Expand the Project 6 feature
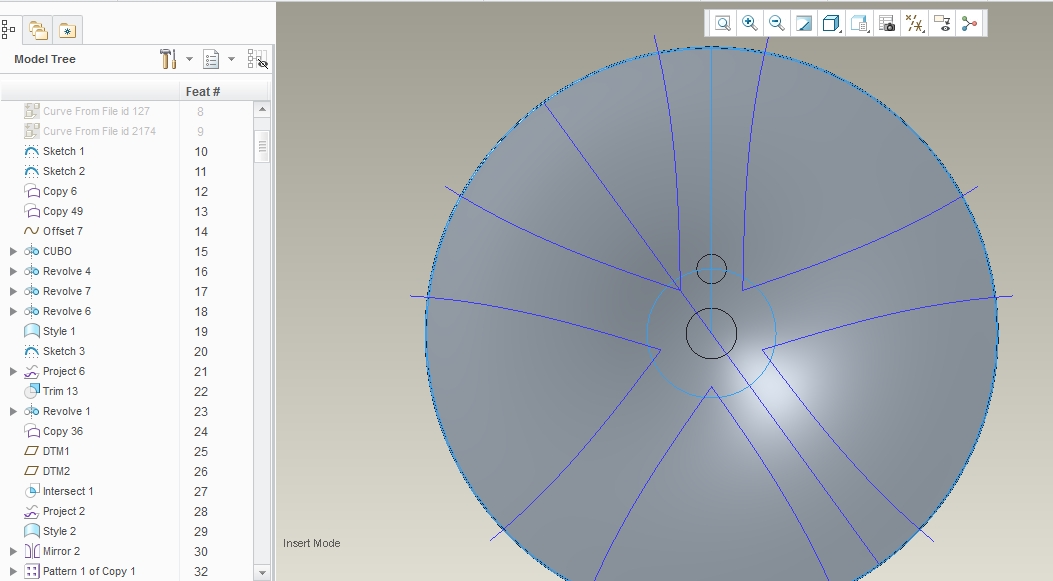This screenshot has height=581, width=1053. click(13, 371)
